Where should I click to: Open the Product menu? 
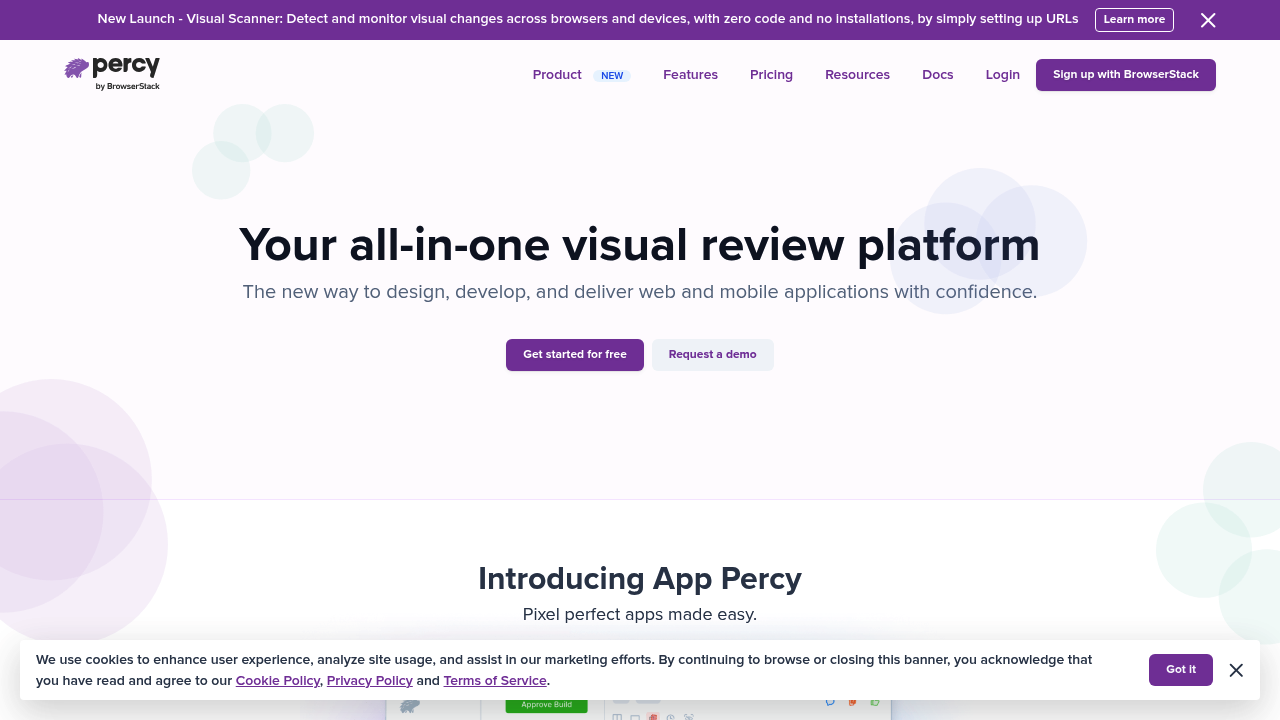557,75
